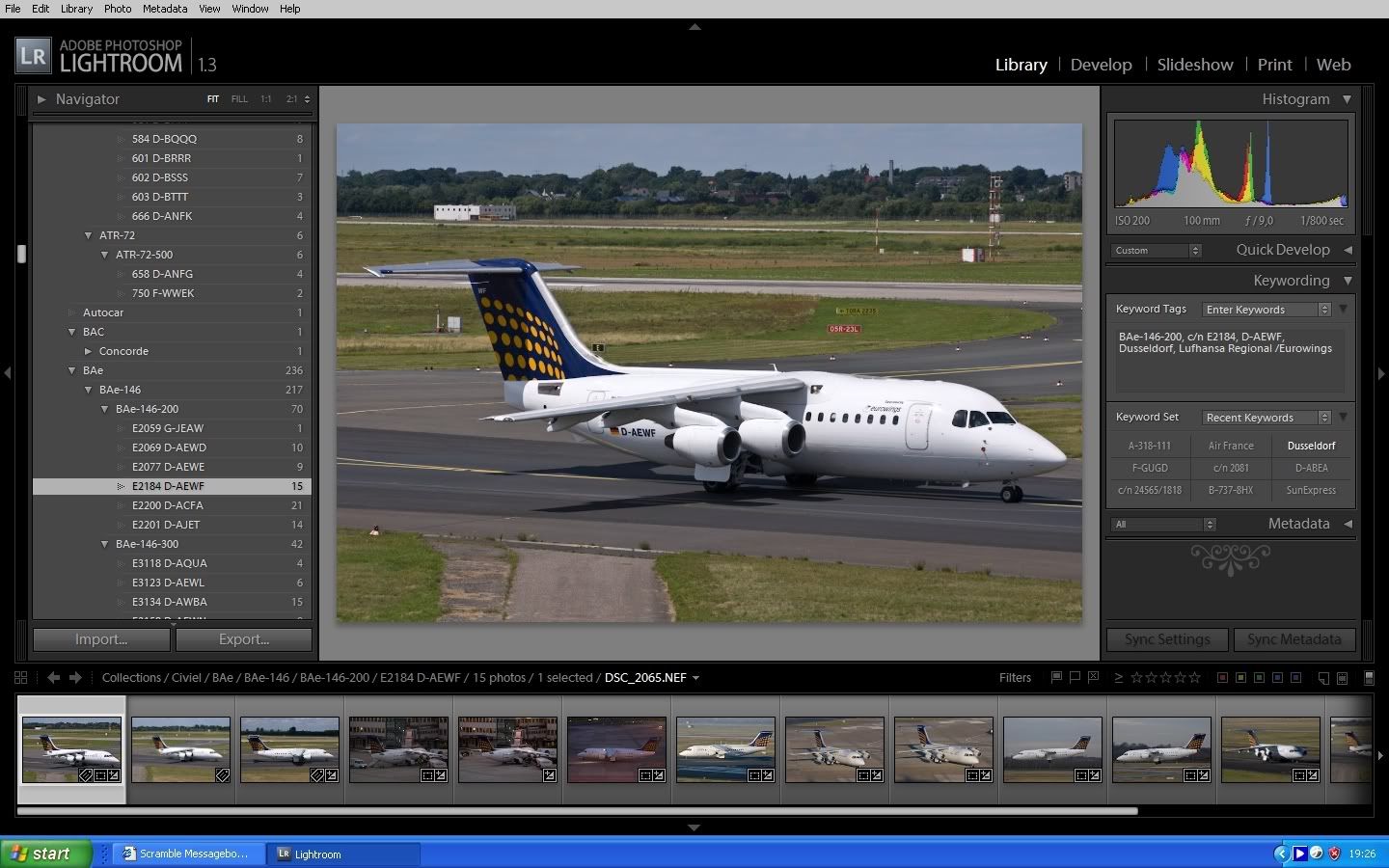Switch to the Print module
Viewport: 1389px width, 868px height.
coord(1274,65)
